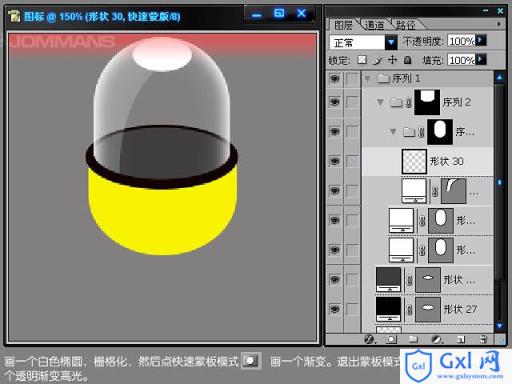Hide the 形状 27 layer
The image size is (512, 384).
tap(335, 309)
